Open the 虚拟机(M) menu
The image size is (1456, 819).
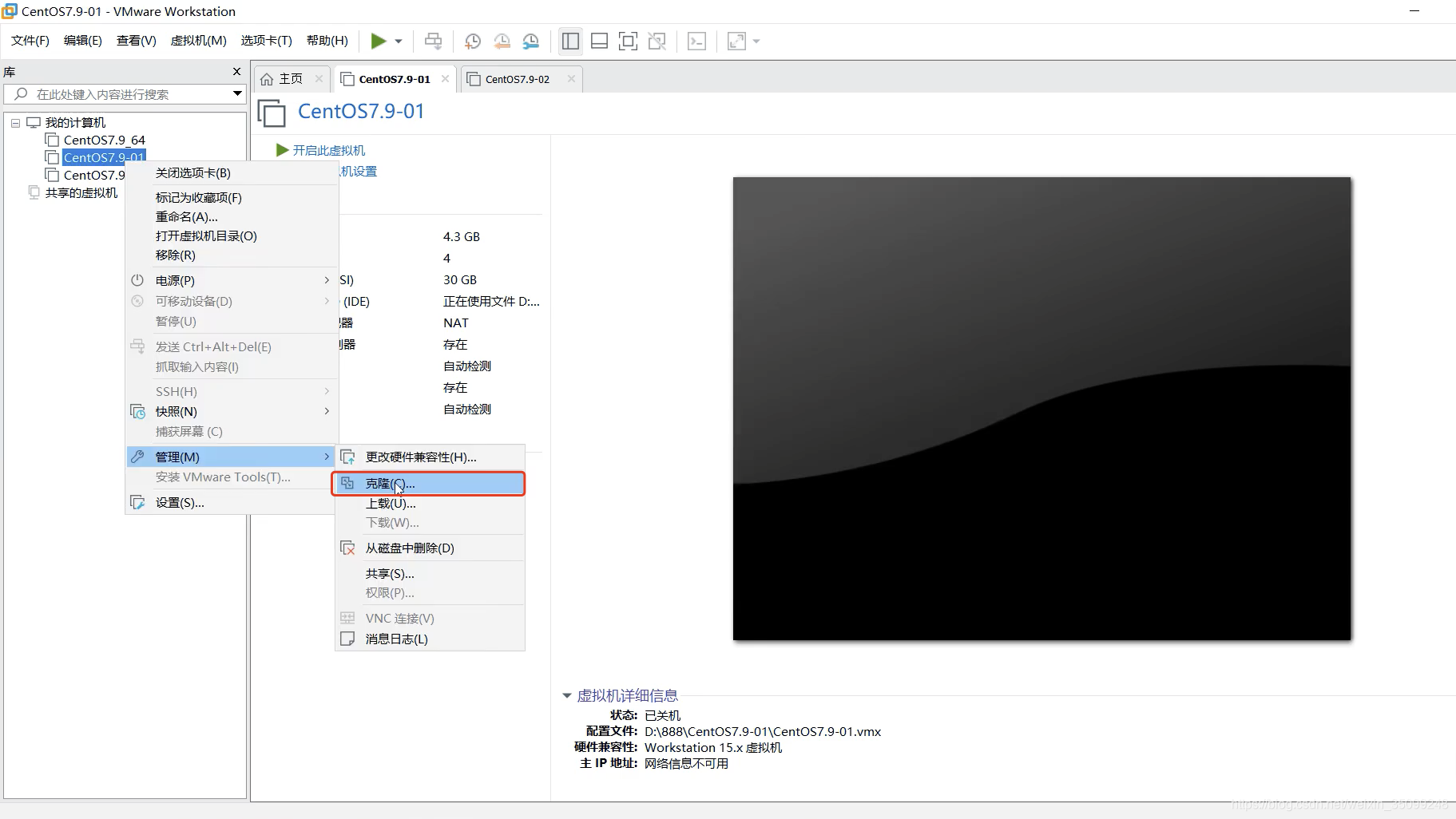point(198,41)
